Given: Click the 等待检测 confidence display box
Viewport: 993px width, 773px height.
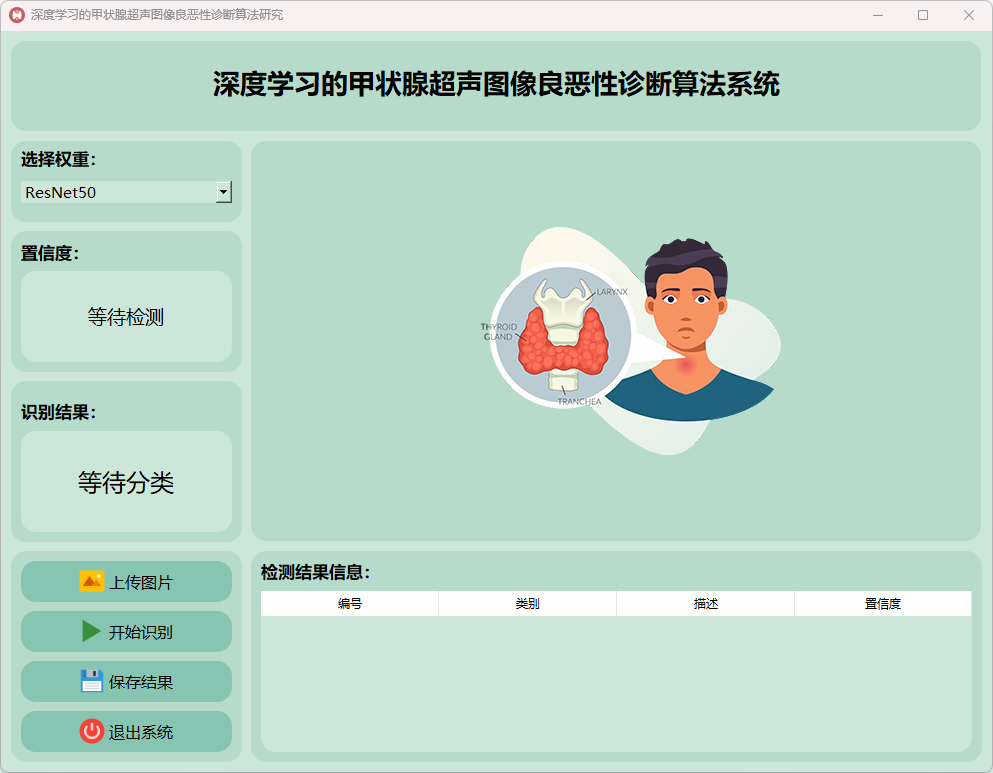Looking at the screenshot, I should [x=126, y=317].
